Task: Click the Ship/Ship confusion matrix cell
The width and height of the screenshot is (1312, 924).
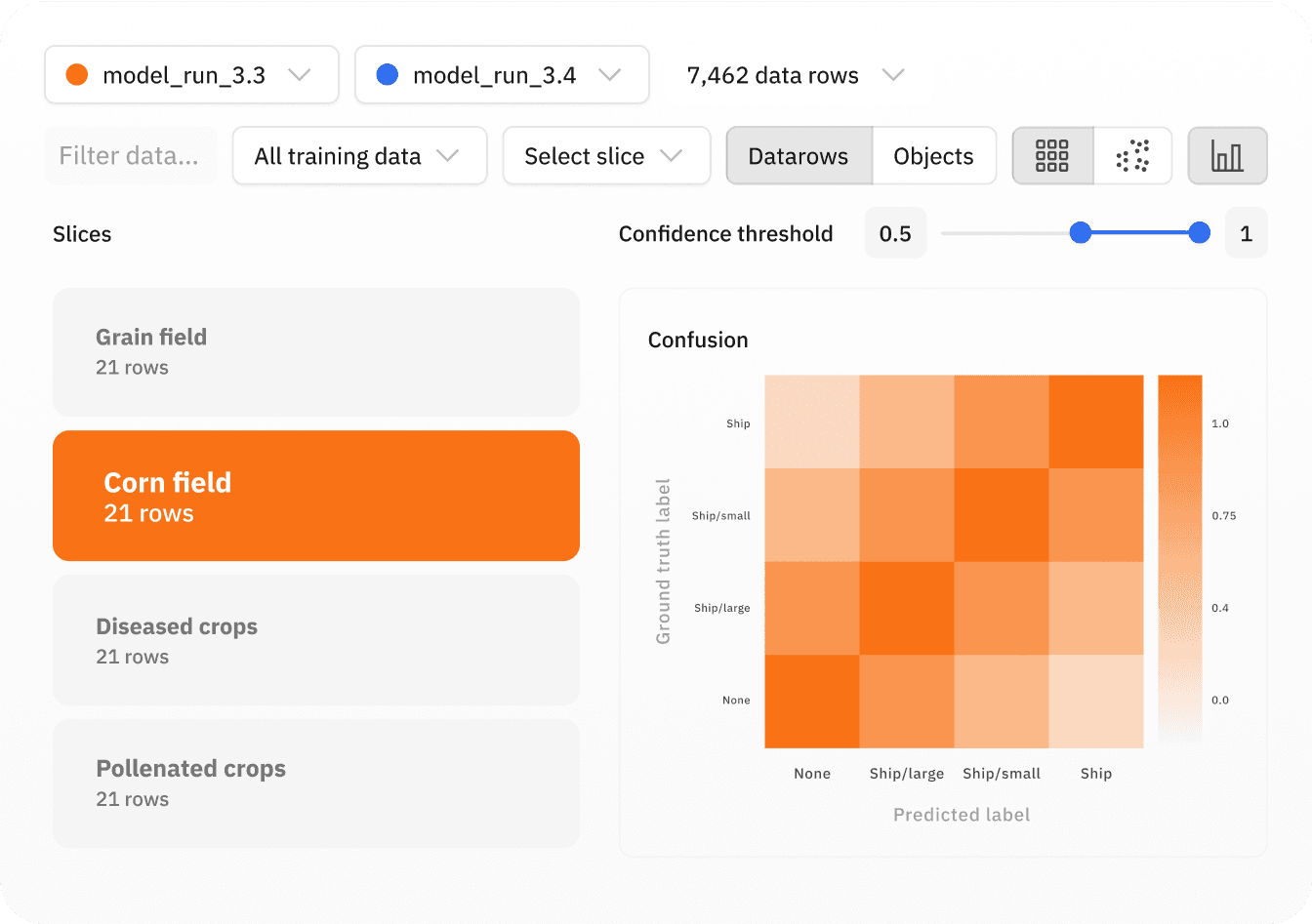Action: coord(1095,422)
